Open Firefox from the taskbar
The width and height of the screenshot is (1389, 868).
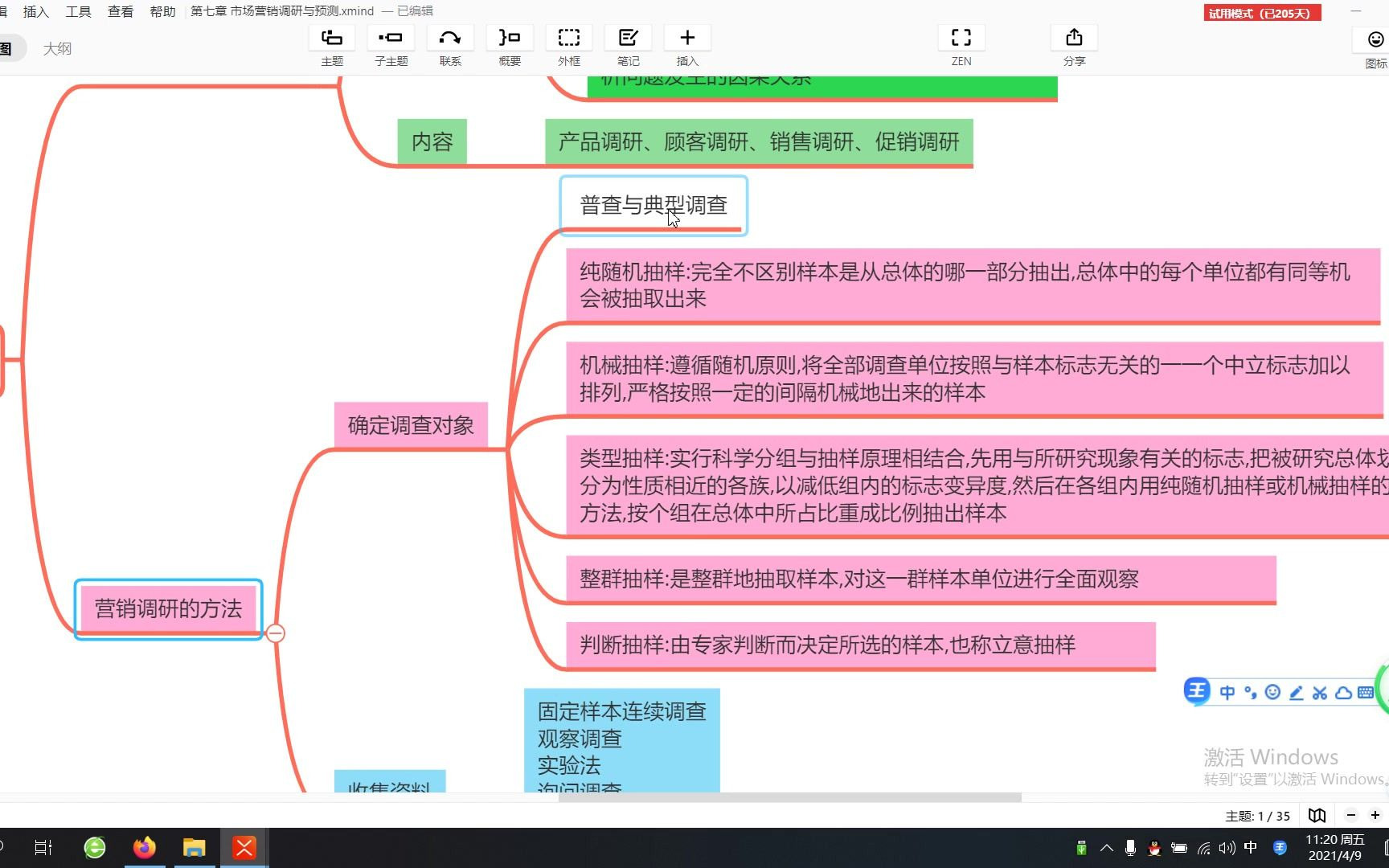[145, 847]
